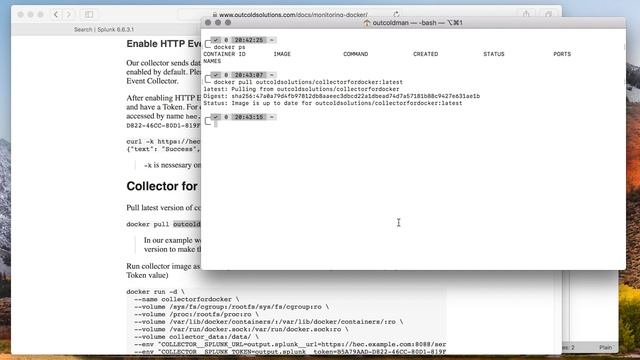Viewport: 640px width, 360px height.
Task: Click the docker.sock volume line in Safari
Action: tap(241, 329)
